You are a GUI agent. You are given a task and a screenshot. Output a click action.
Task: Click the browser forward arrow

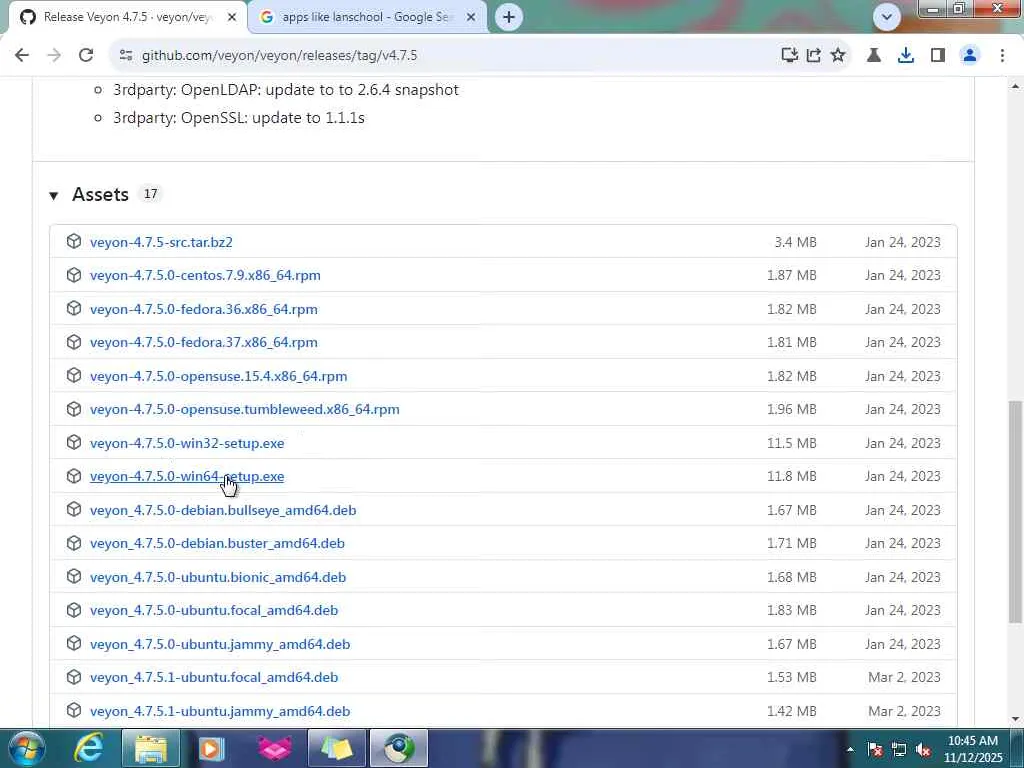pos(54,56)
